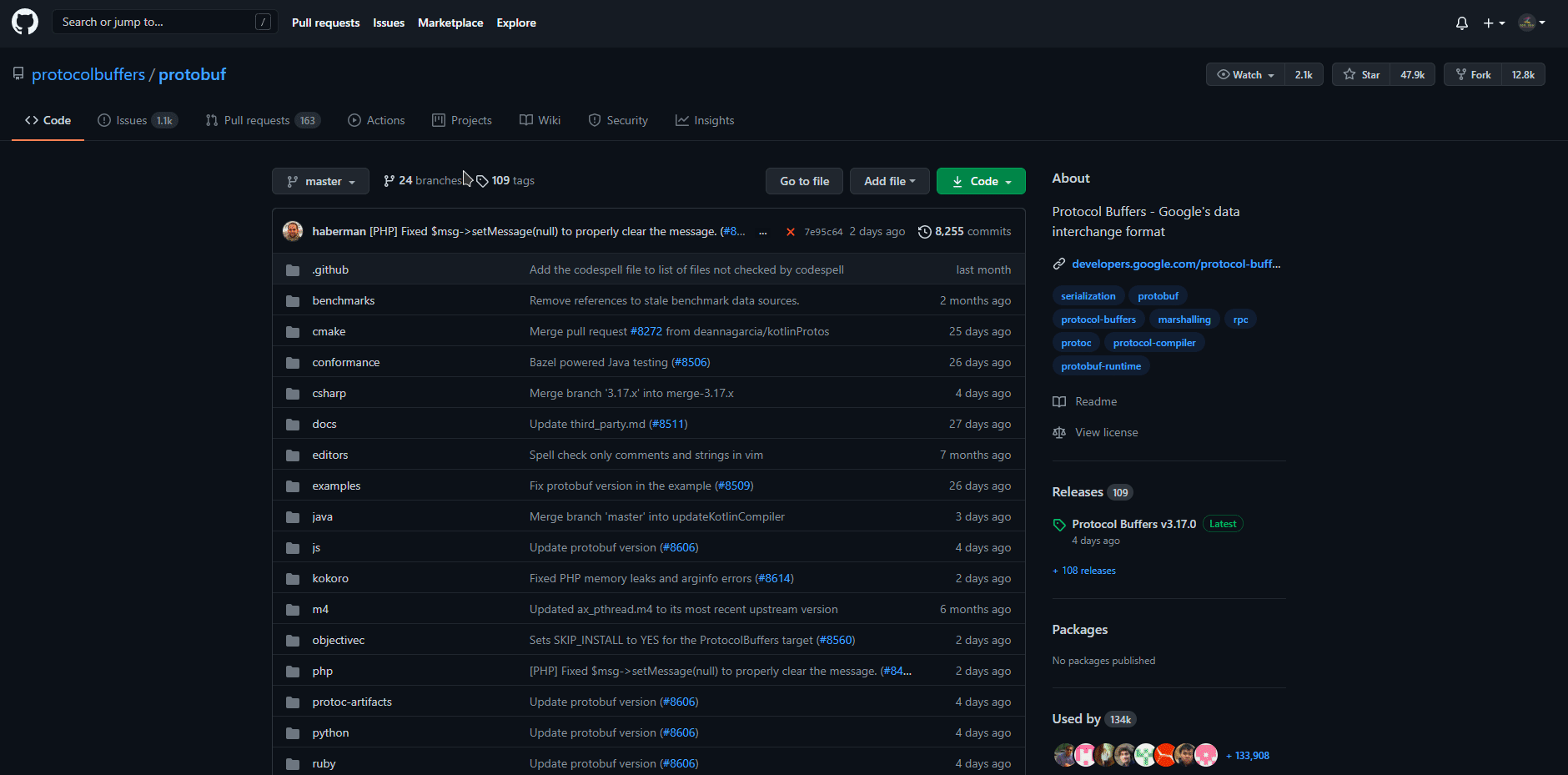Screen dimensions: 1568x775
Task: Select the Code tab
Action: pos(48,120)
